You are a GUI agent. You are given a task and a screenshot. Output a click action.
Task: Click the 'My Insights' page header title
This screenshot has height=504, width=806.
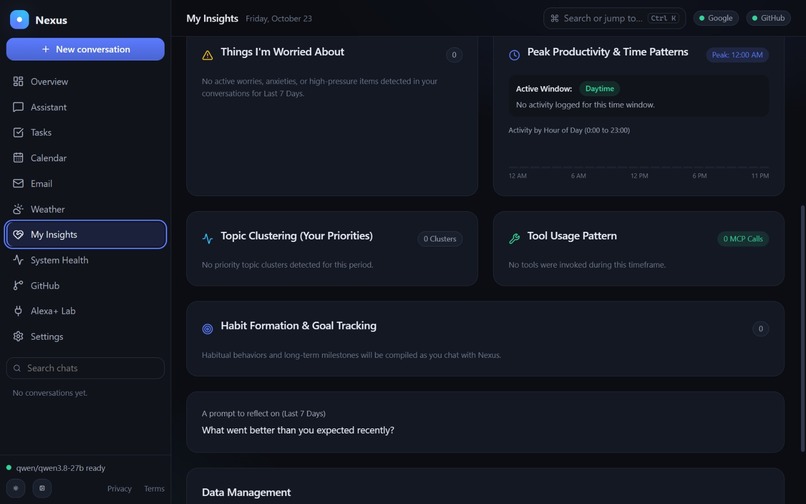point(212,19)
